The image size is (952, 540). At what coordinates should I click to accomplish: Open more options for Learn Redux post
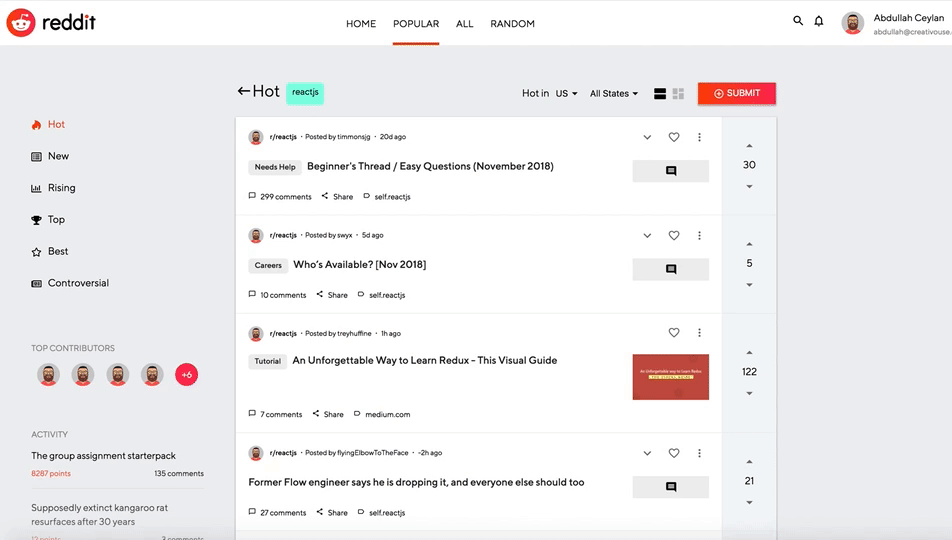coord(699,333)
